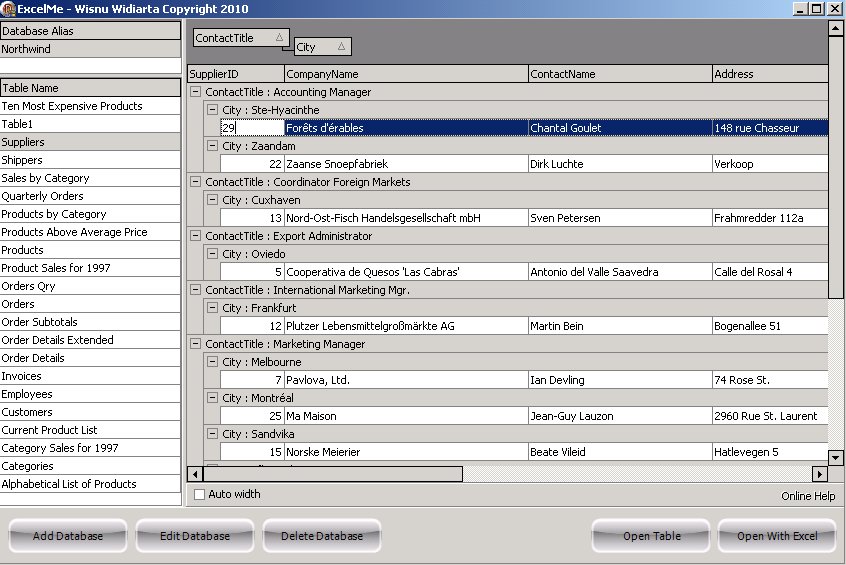Sort by the CompanyName column header
Viewport: 846px width, 565px height.
(x=405, y=74)
